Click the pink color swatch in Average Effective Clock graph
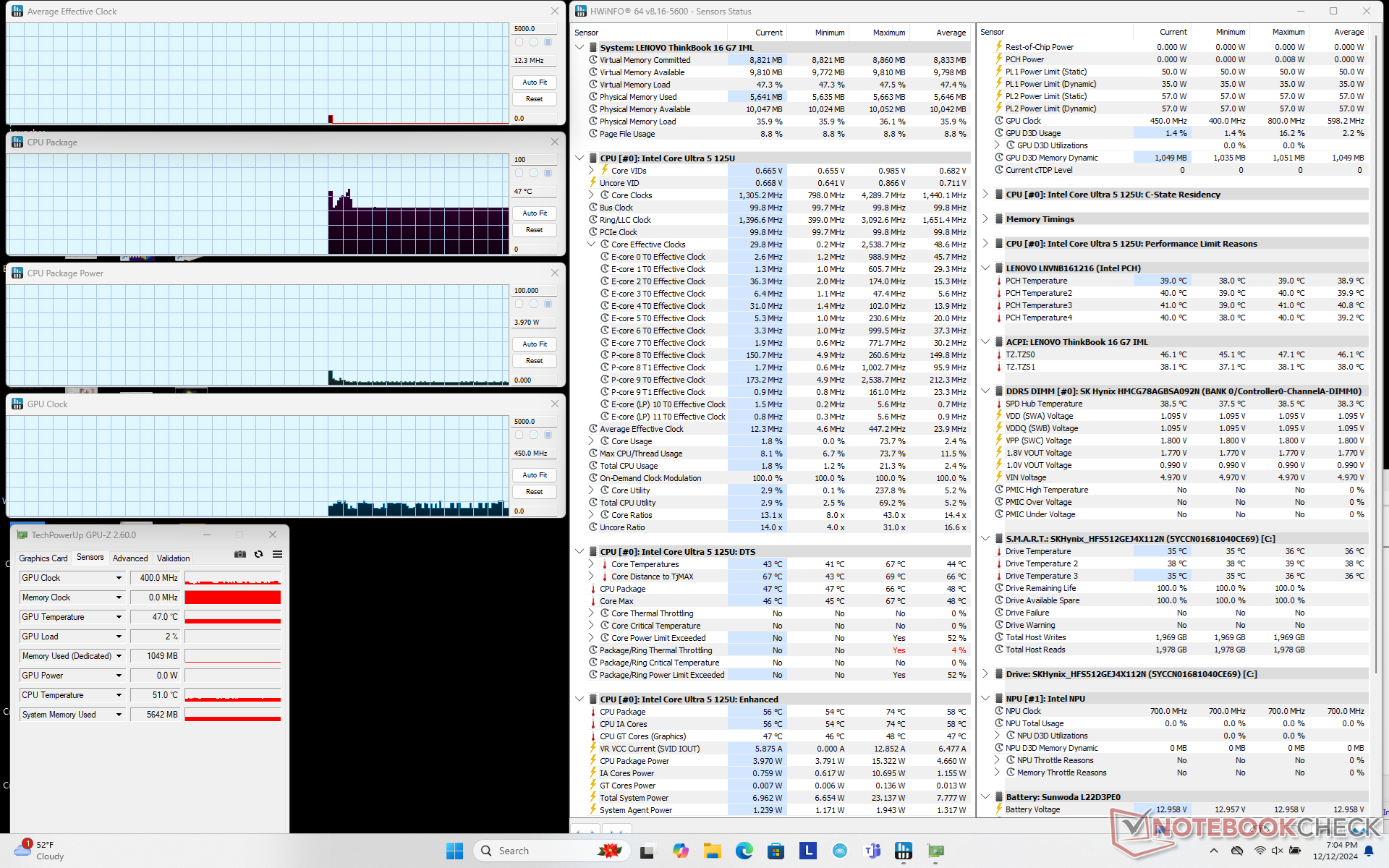The image size is (1389, 868). pyautogui.click(x=519, y=42)
